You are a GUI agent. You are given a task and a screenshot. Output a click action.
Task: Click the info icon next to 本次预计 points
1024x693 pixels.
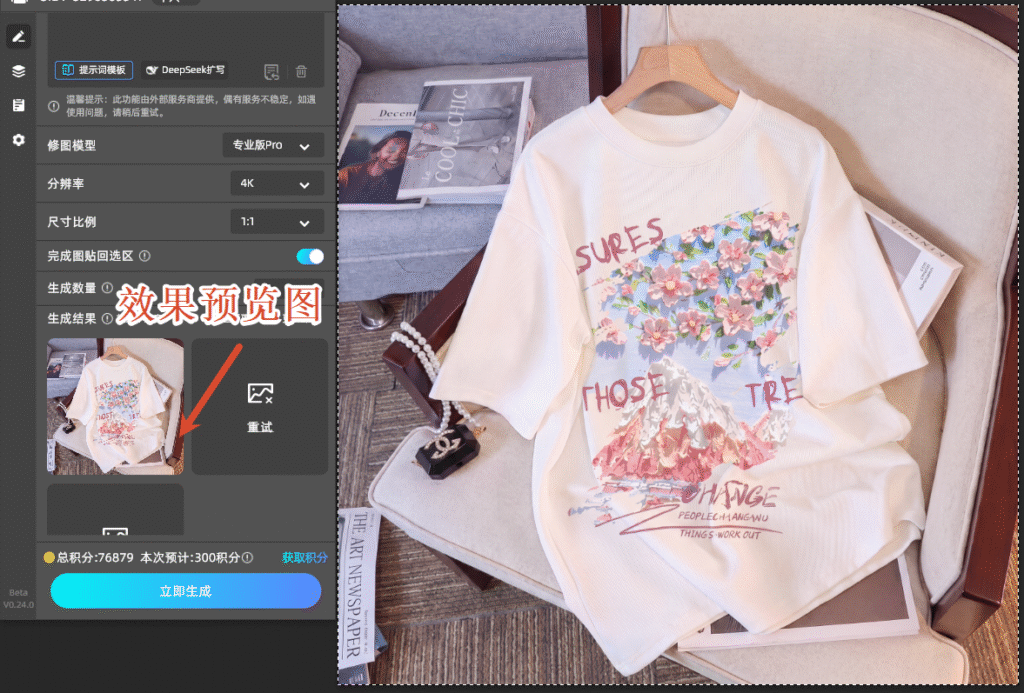[247, 558]
